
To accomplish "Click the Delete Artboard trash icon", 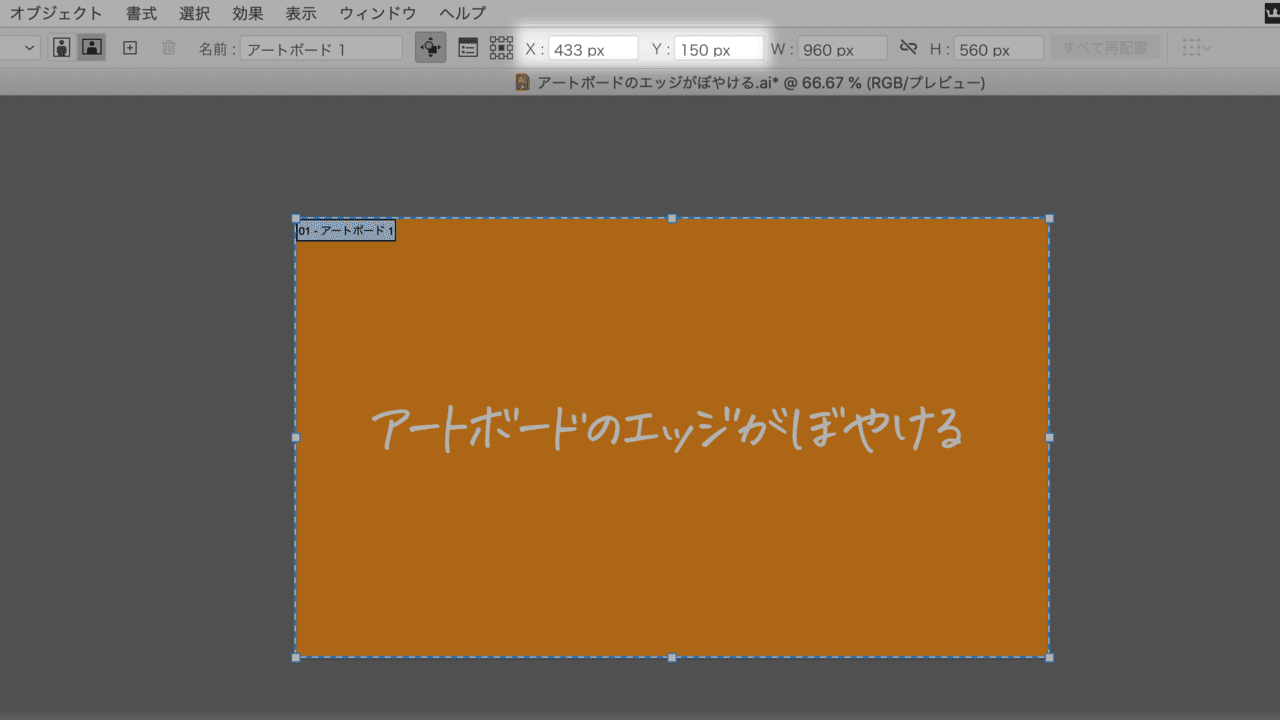I will pyautogui.click(x=168, y=47).
